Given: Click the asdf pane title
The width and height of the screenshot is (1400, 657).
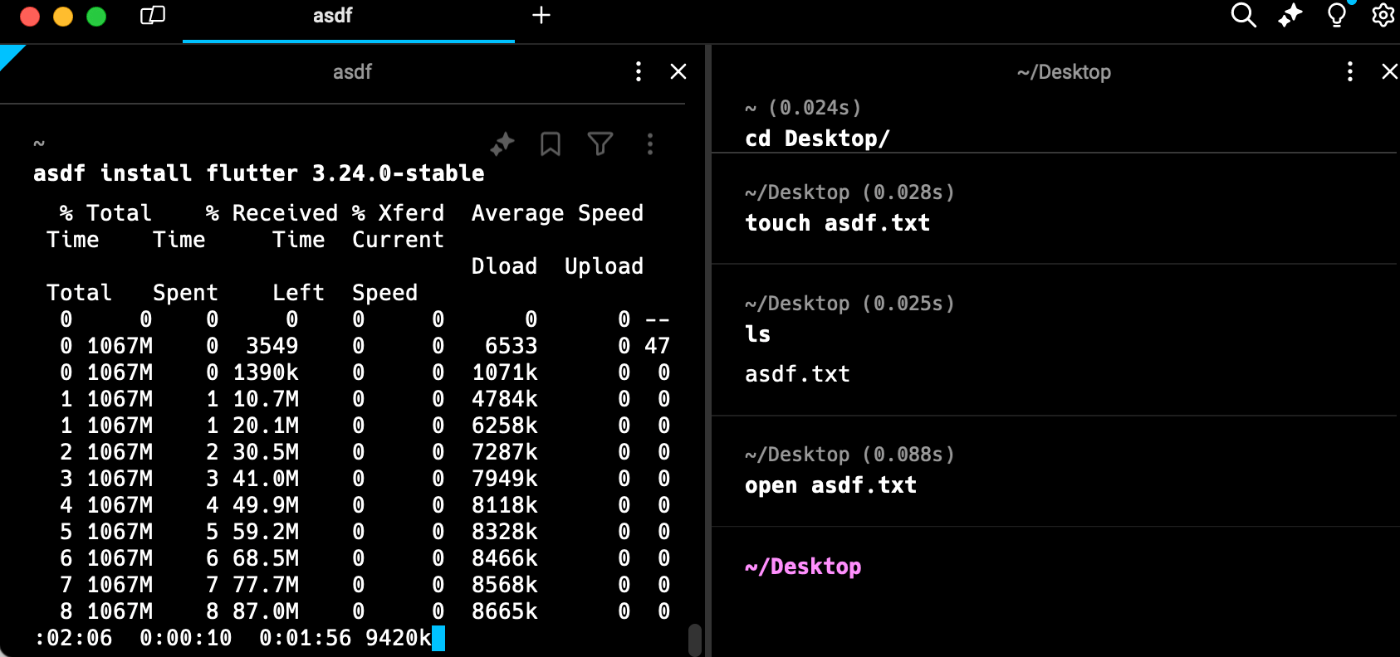Looking at the screenshot, I should [352, 72].
